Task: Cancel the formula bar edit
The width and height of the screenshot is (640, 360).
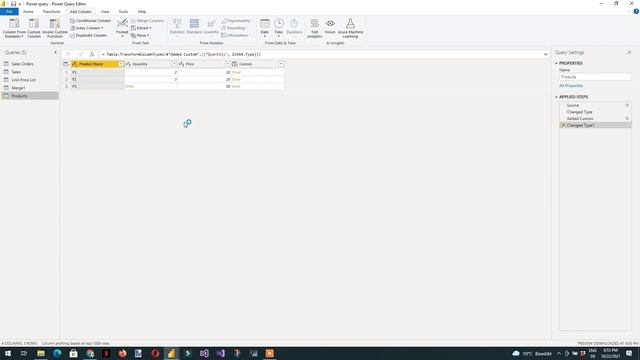Action: pyautogui.click(x=68, y=54)
